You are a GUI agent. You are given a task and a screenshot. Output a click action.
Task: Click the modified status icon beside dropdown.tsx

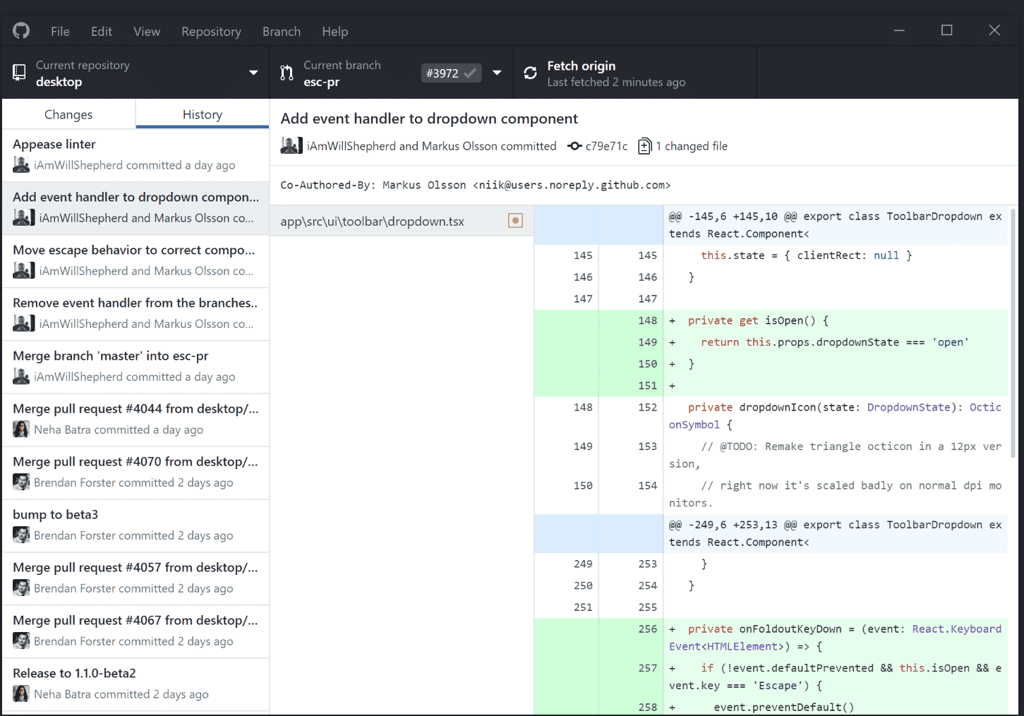coord(515,221)
